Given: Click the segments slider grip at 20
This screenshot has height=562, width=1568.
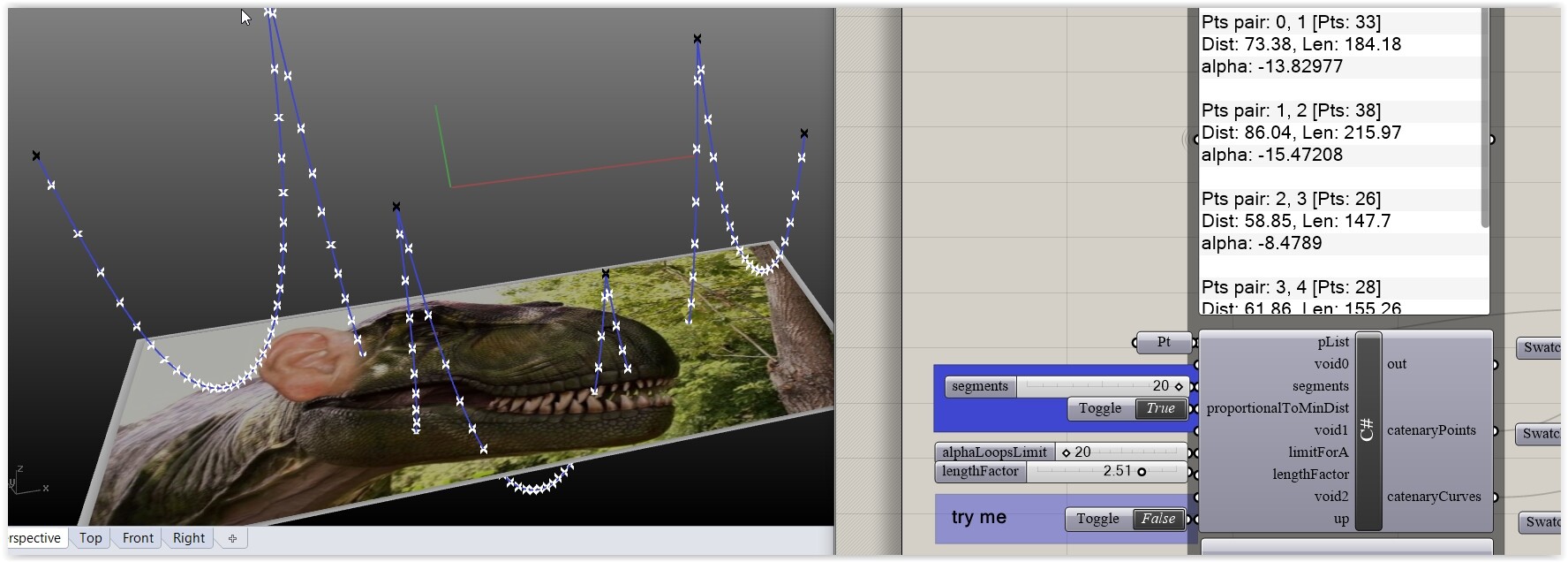Looking at the screenshot, I should [1179, 386].
